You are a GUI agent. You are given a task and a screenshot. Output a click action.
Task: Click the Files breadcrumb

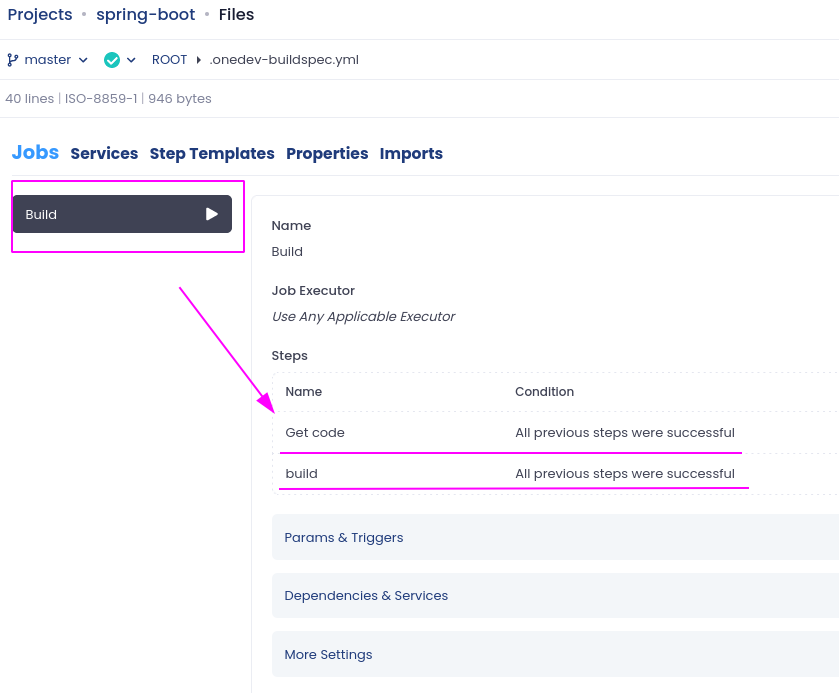(x=236, y=14)
